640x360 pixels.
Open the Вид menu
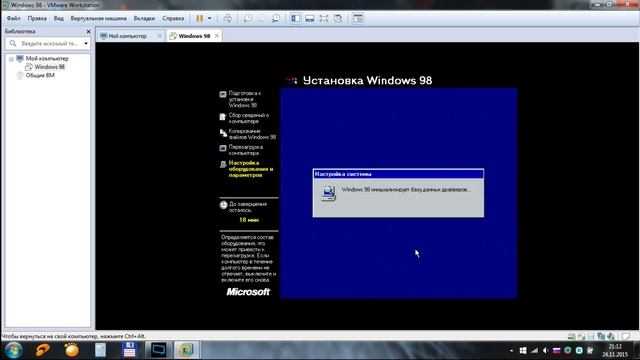(59, 18)
